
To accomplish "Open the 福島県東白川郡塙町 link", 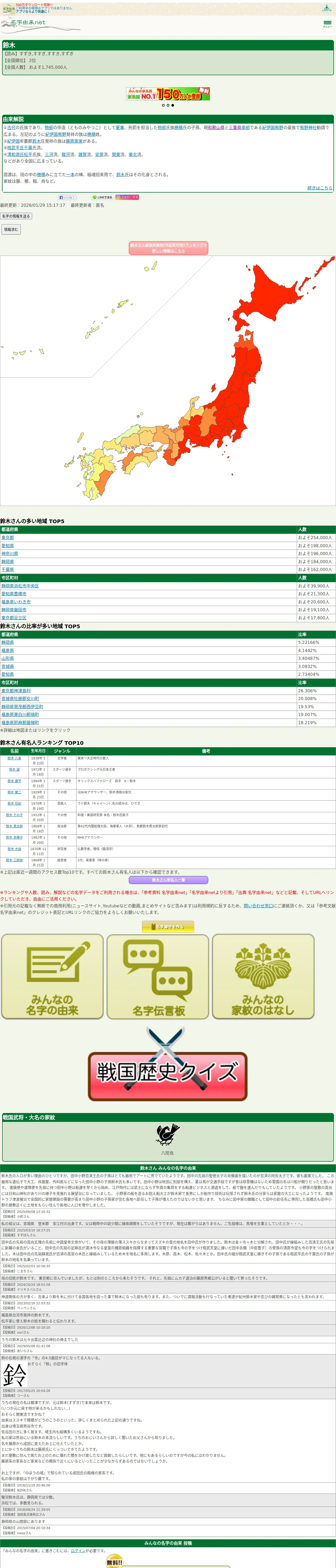I will (20, 714).
